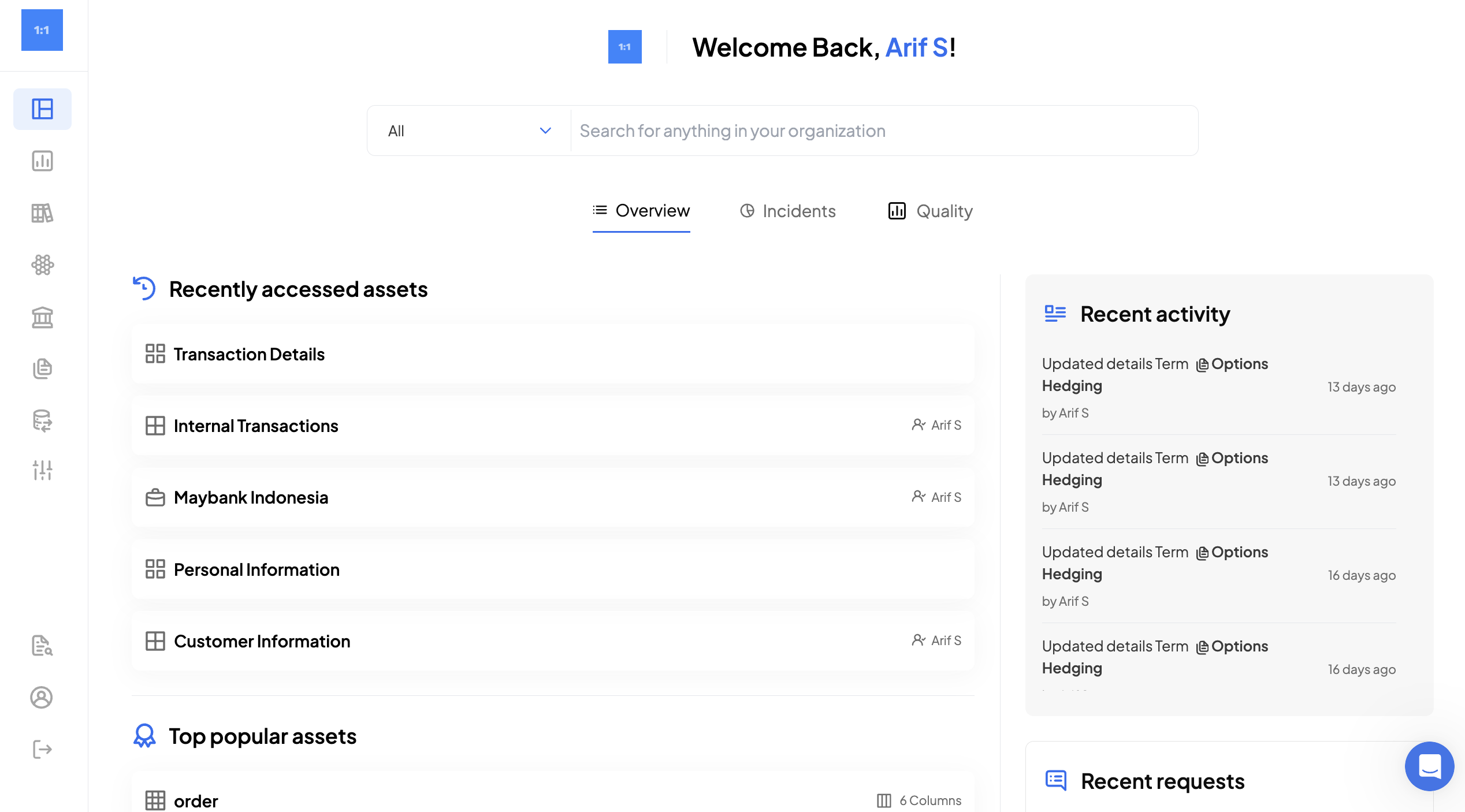Open the document search sidebar icon
Screen dimensions: 1465x812
click(42, 645)
